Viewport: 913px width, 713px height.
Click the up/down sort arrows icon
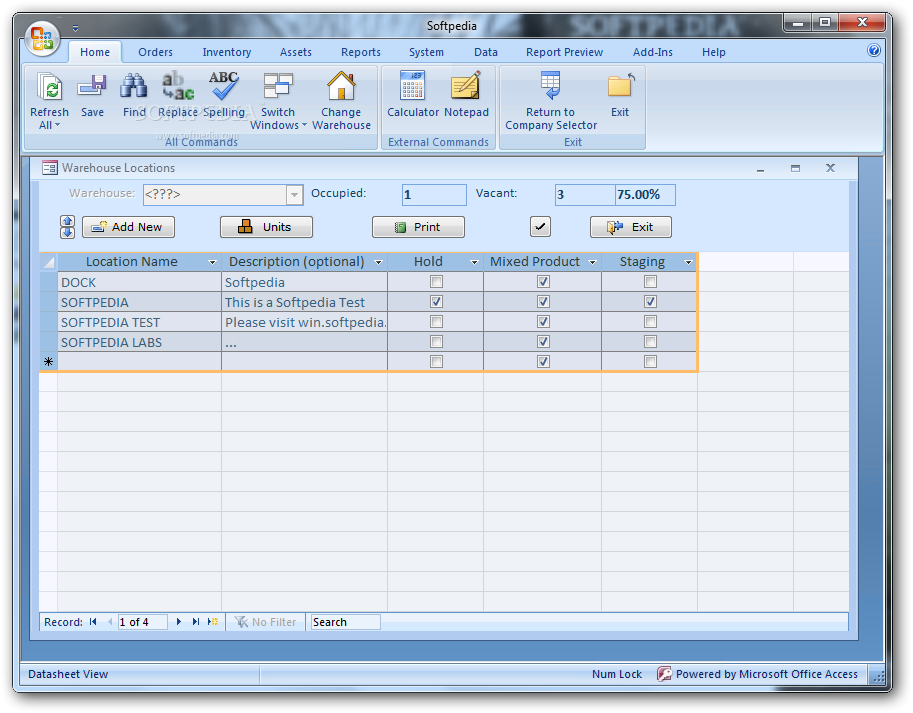(x=68, y=227)
